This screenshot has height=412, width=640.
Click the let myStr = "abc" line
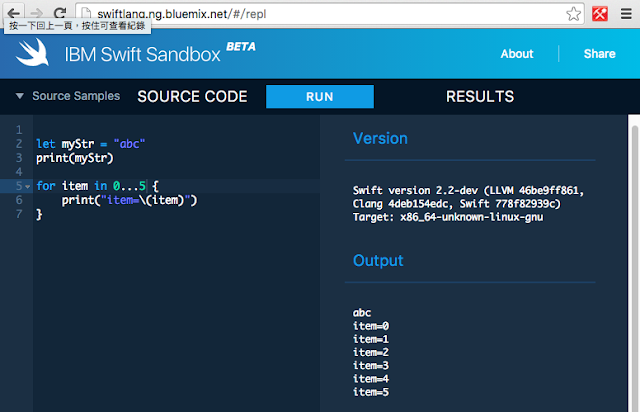pyautogui.click(x=91, y=144)
